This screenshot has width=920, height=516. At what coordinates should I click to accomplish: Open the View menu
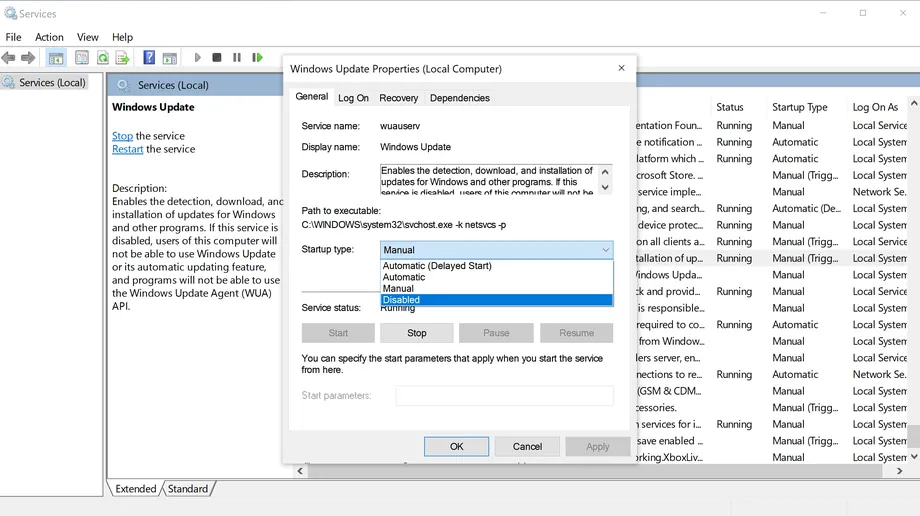point(87,37)
